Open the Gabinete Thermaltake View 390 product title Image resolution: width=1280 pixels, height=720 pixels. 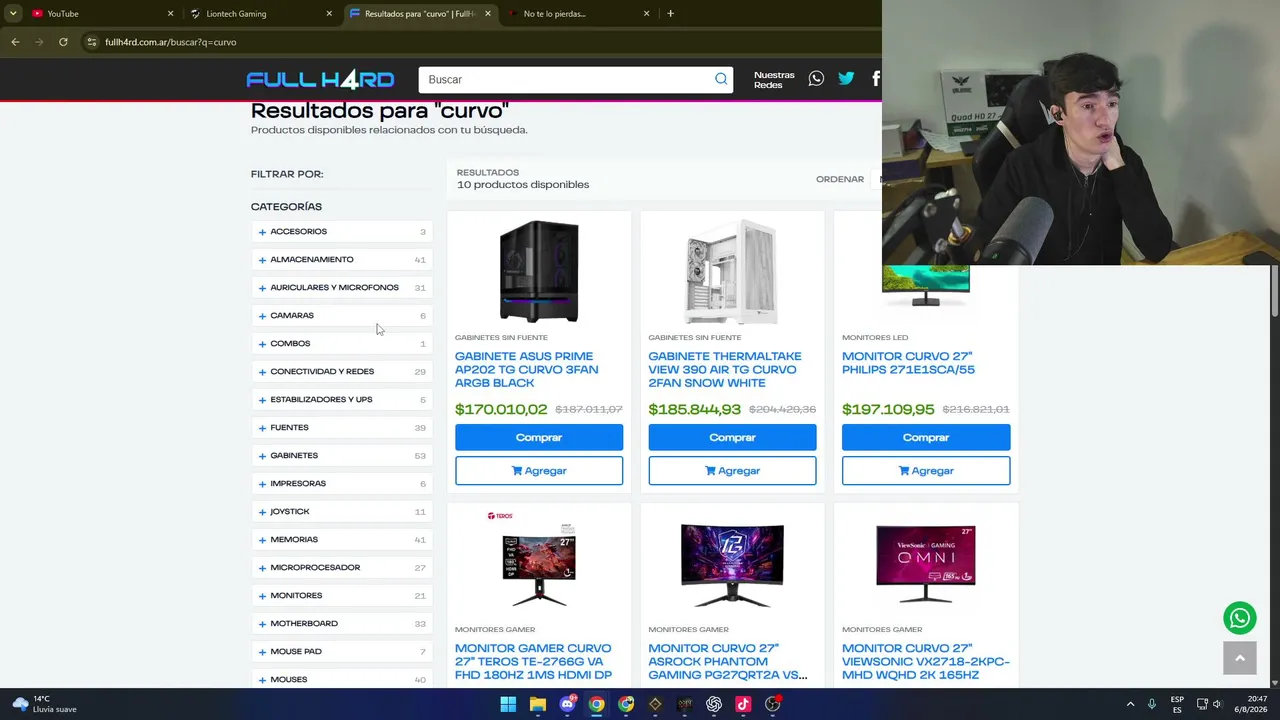(x=725, y=370)
